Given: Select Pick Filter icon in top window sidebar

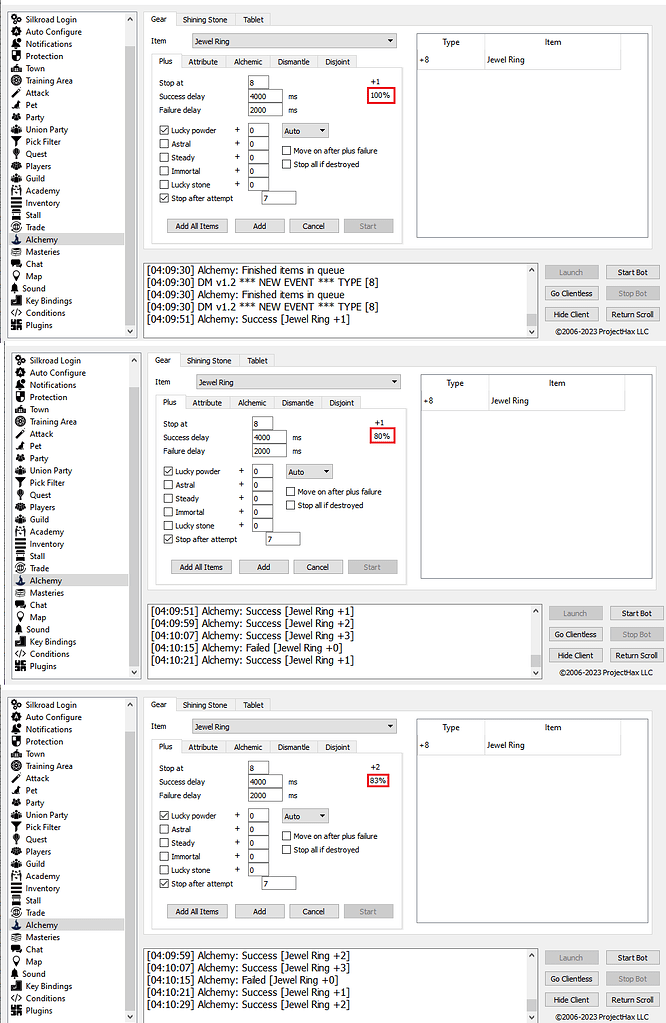Looking at the screenshot, I should point(16,142).
